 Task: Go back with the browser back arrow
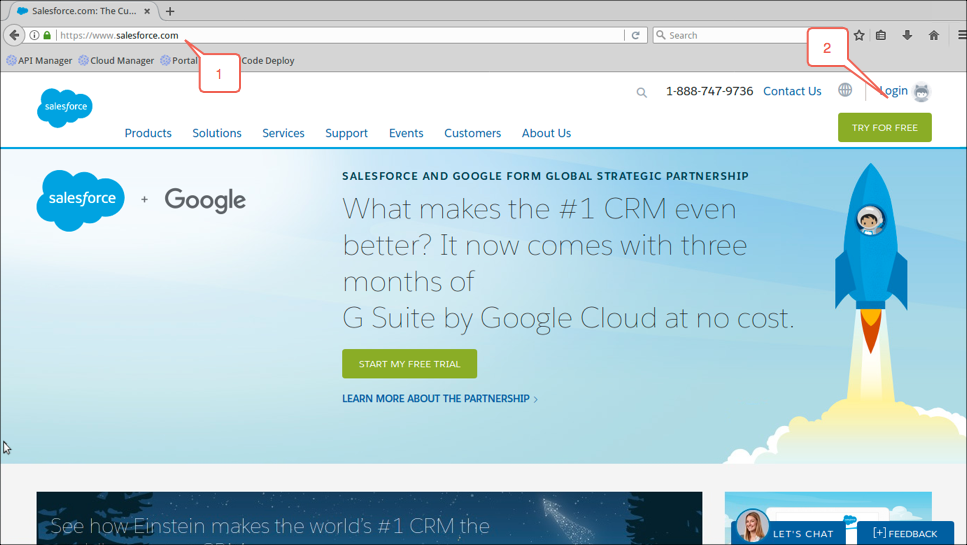coord(14,35)
